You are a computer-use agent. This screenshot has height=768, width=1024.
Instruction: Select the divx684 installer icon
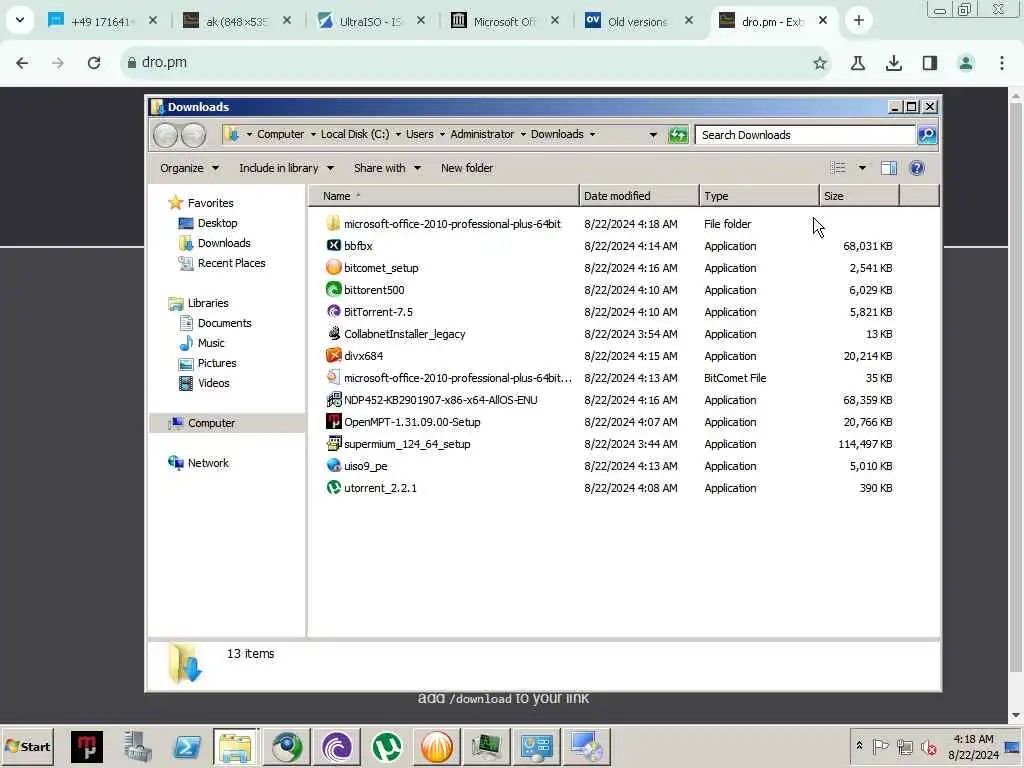click(334, 355)
